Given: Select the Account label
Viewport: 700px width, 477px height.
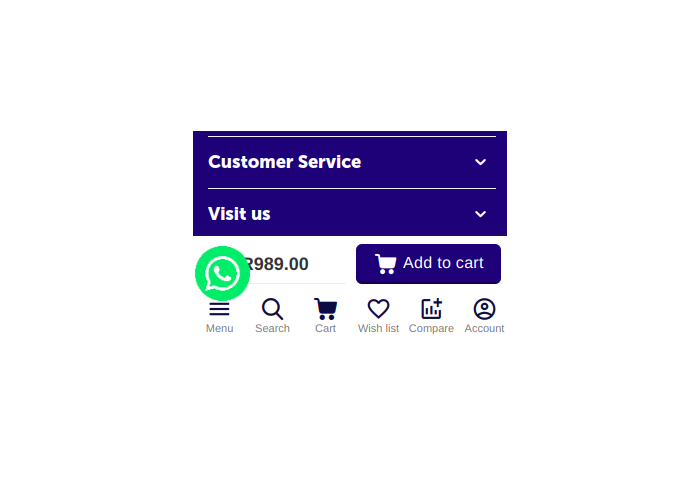Looking at the screenshot, I should tap(484, 328).
